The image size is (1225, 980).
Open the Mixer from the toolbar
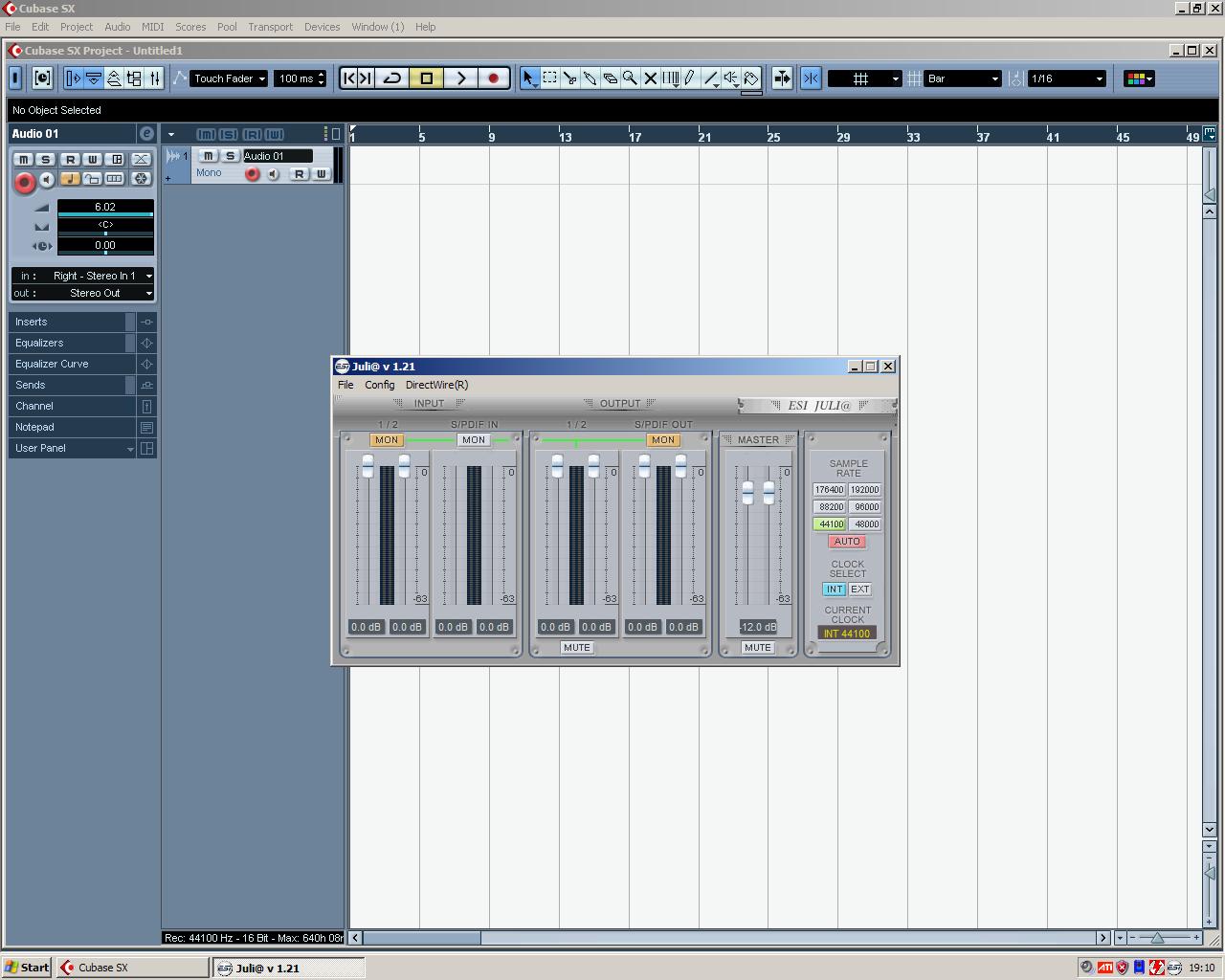click(155, 78)
